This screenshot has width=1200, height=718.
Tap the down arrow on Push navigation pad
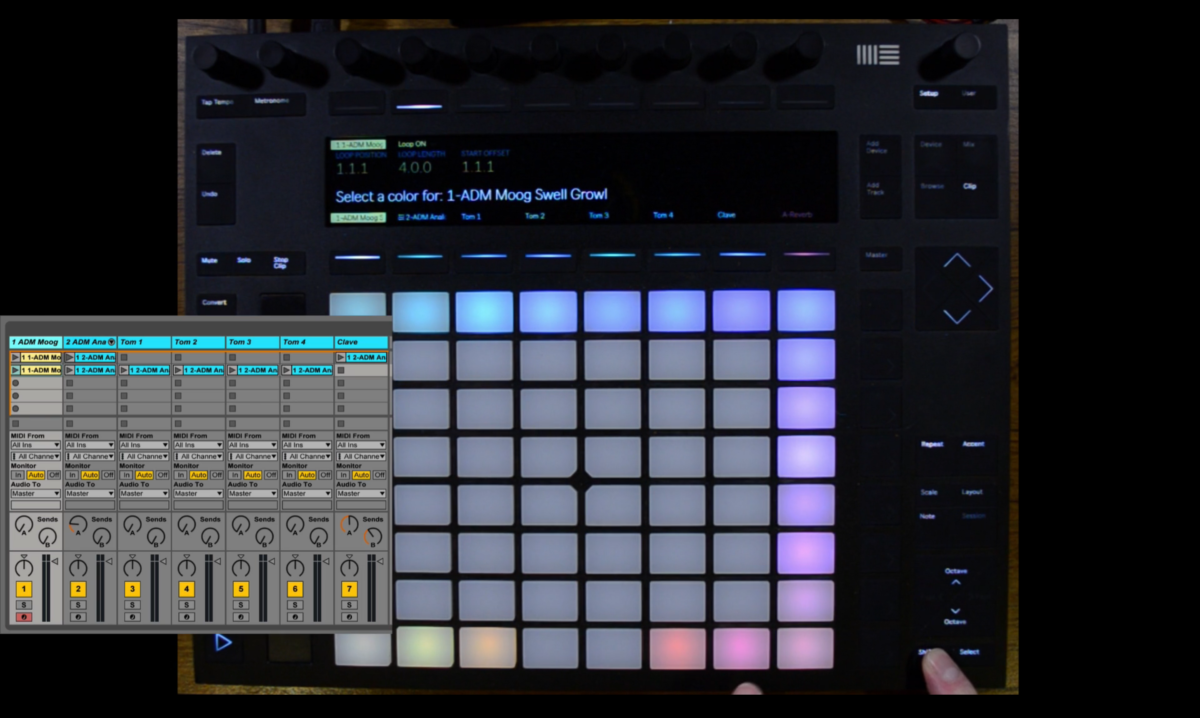point(957,316)
